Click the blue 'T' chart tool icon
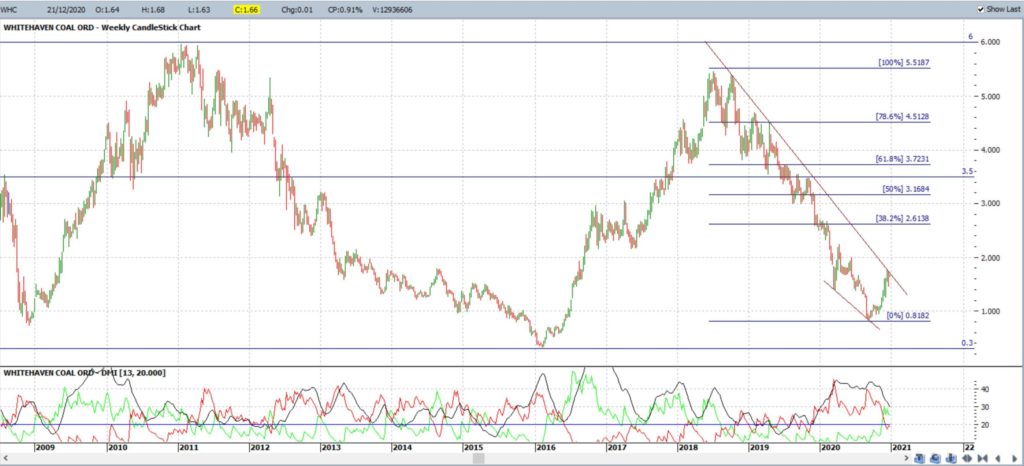The image size is (1024, 466). (920, 458)
